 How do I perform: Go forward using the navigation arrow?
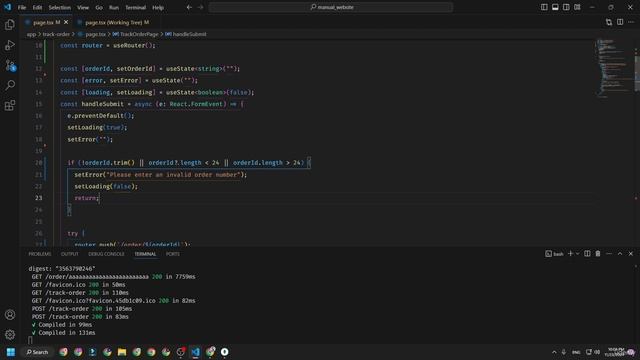pyautogui.click(x=200, y=7)
